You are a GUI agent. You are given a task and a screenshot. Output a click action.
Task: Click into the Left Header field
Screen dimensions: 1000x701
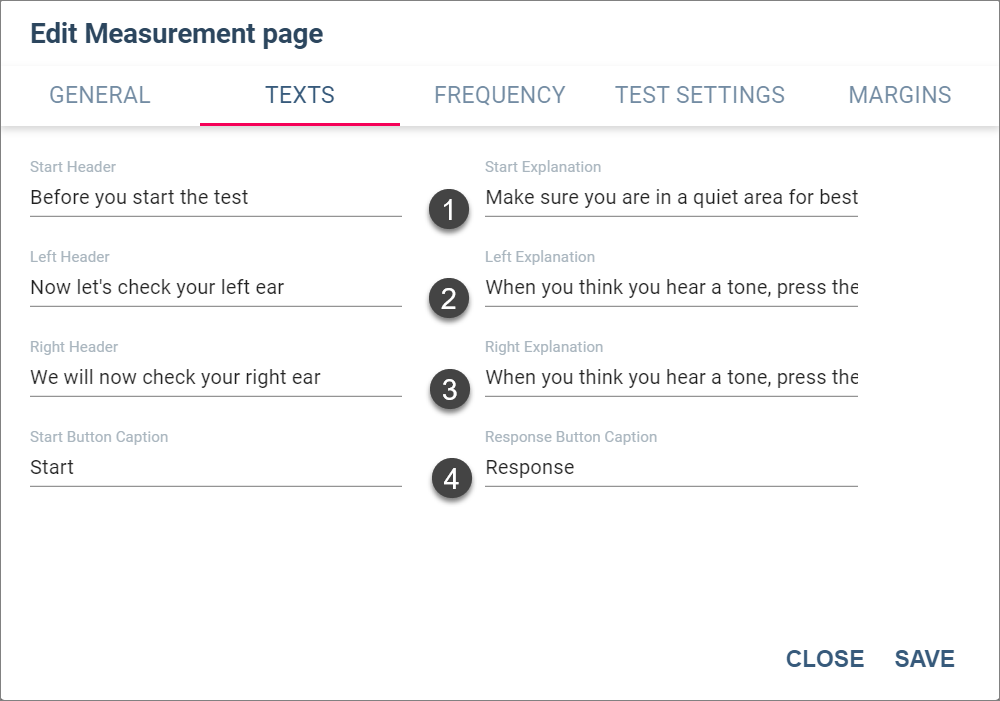(216, 287)
